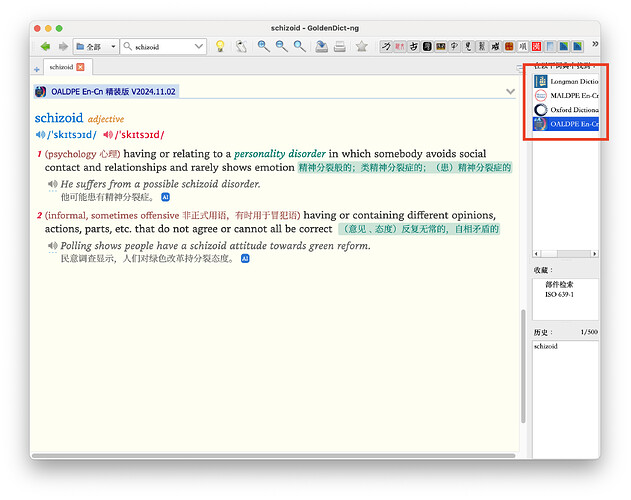Play the red American pronunciation audio
Viewport: 631px width, 500px height.
pyautogui.click(x=108, y=134)
